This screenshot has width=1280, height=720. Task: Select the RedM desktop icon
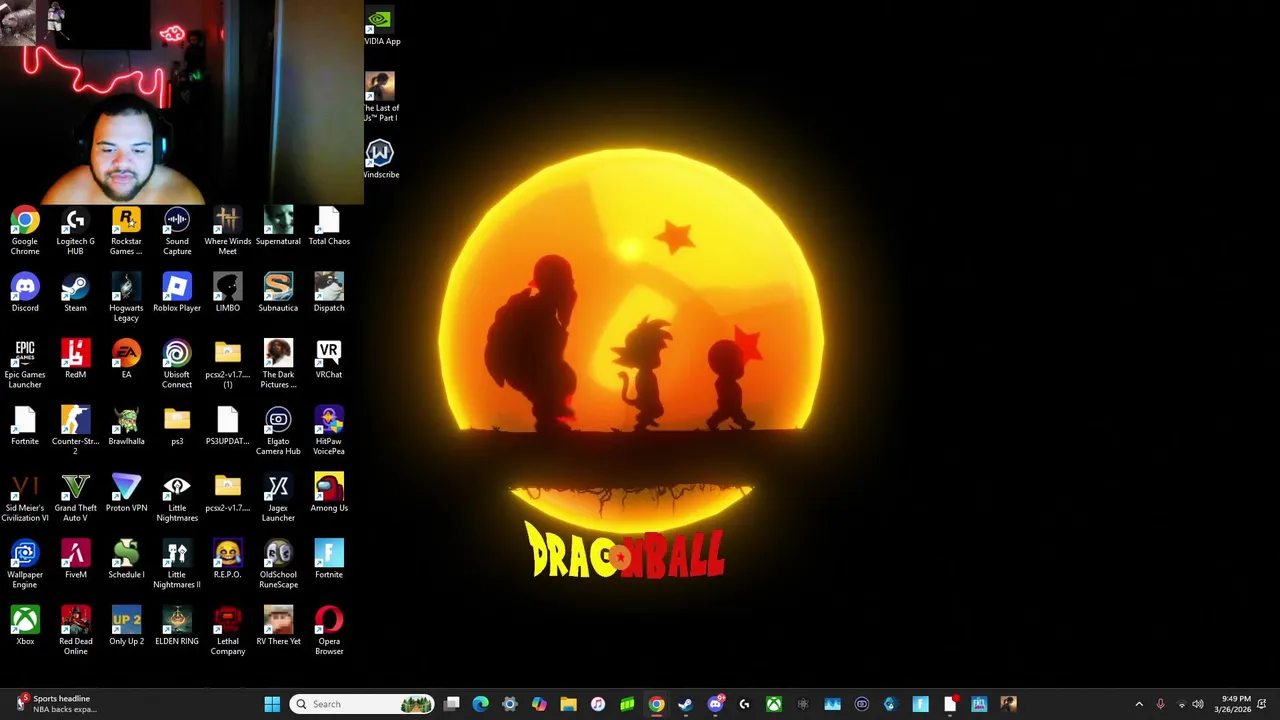(x=75, y=360)
